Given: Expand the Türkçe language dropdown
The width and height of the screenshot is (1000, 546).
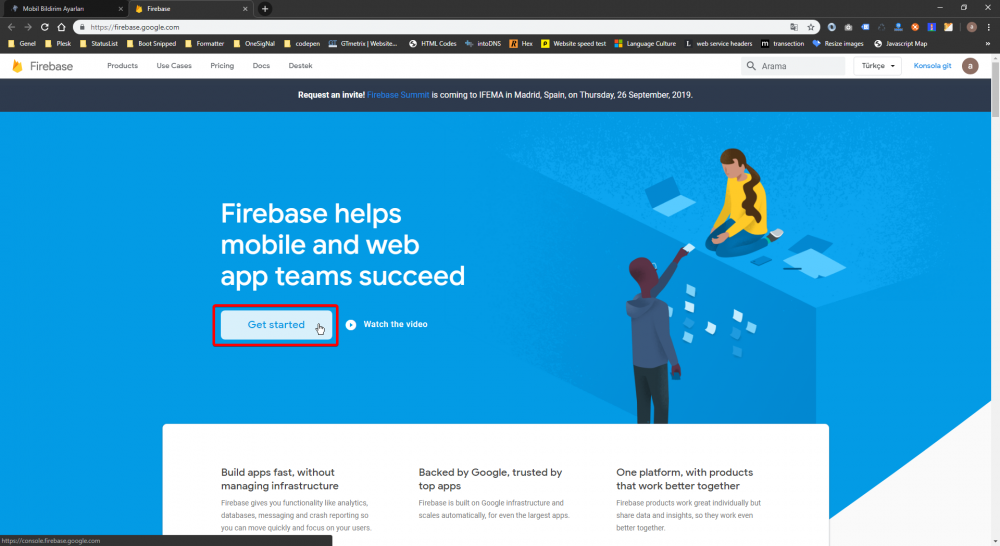Looking at the screenshot, I should pyautogui.click(x=878, y=66).
